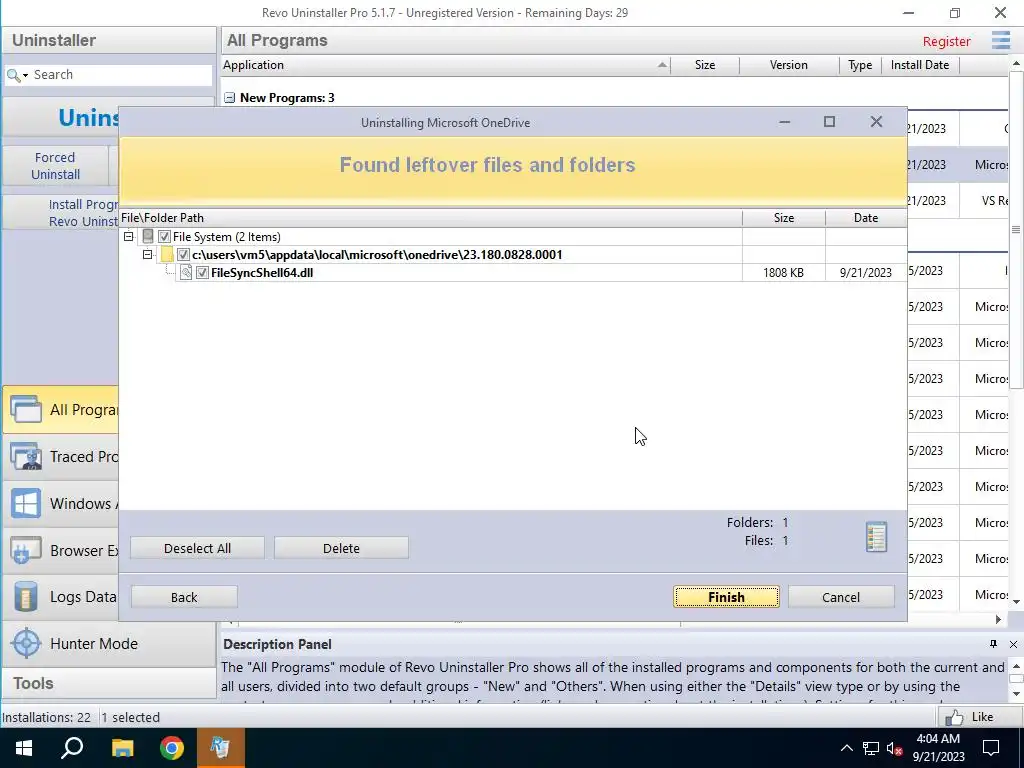Close the Description Panel
The image size is (1024, 768).
pos(1013,644)
